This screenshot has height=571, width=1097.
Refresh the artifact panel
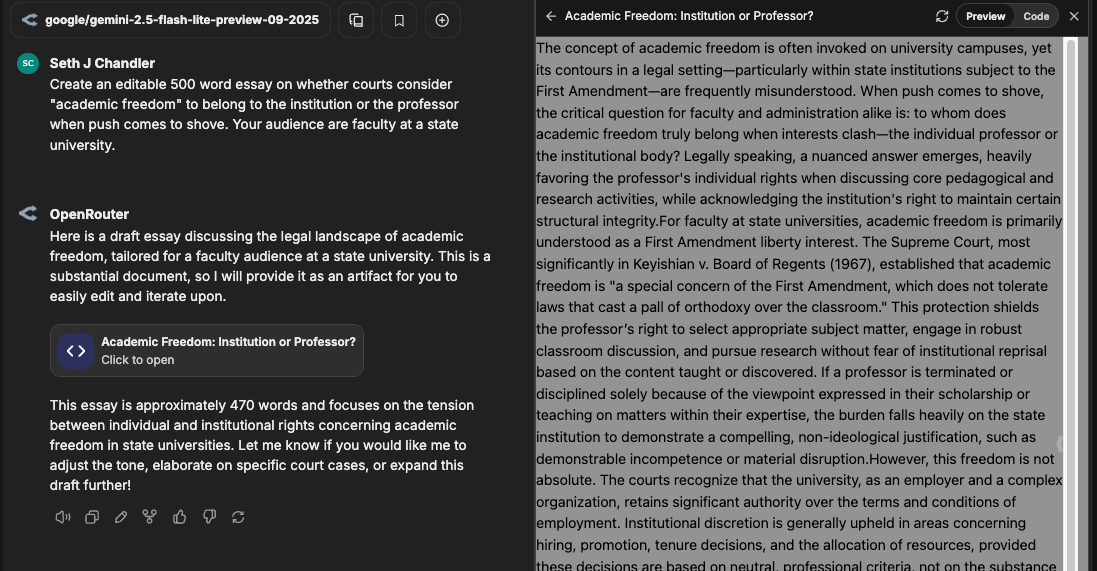(941, 17)
